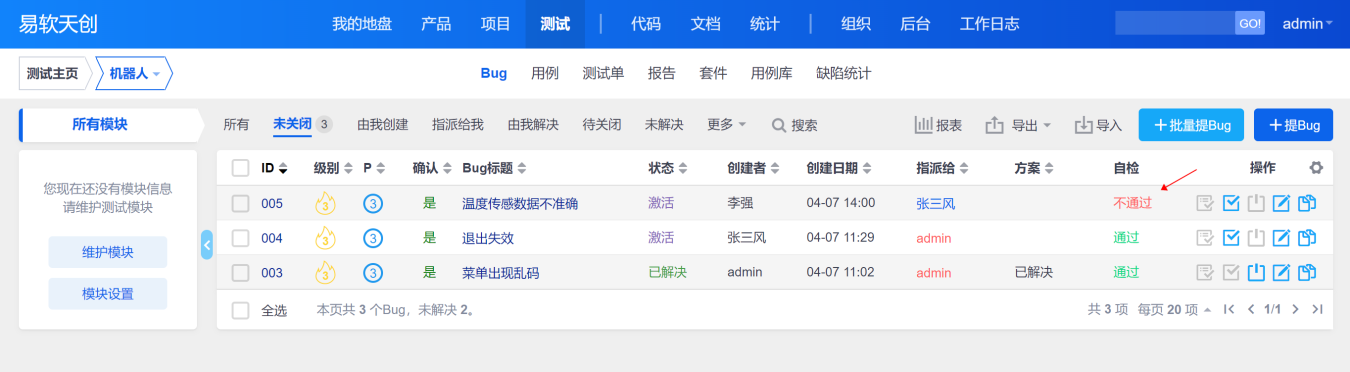Click the close icon for bug 003

point(1256,272)
